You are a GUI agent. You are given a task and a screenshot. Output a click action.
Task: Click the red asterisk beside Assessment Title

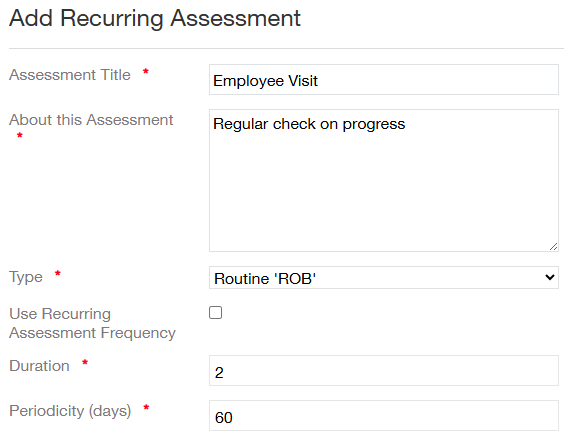[146, 71]
